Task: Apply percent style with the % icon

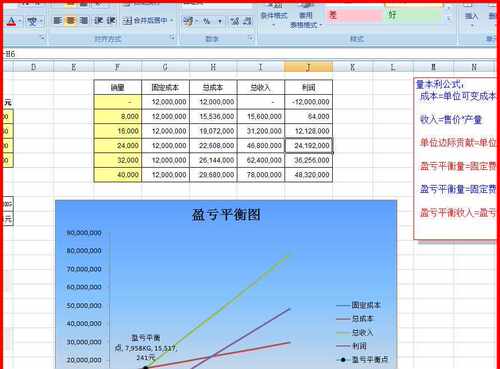Action: pyautogui.click(x=207, y=21)
